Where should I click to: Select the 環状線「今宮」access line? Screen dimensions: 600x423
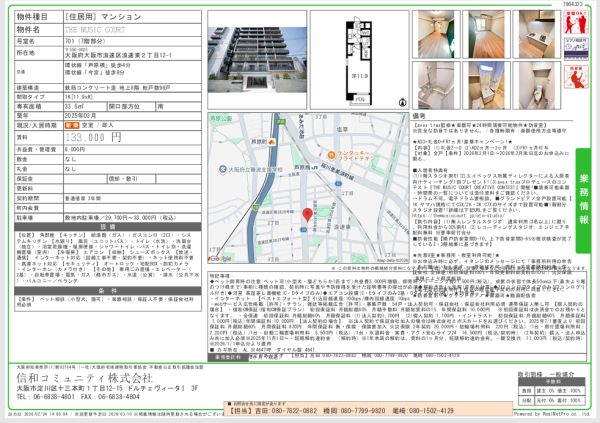click(95, 72)
